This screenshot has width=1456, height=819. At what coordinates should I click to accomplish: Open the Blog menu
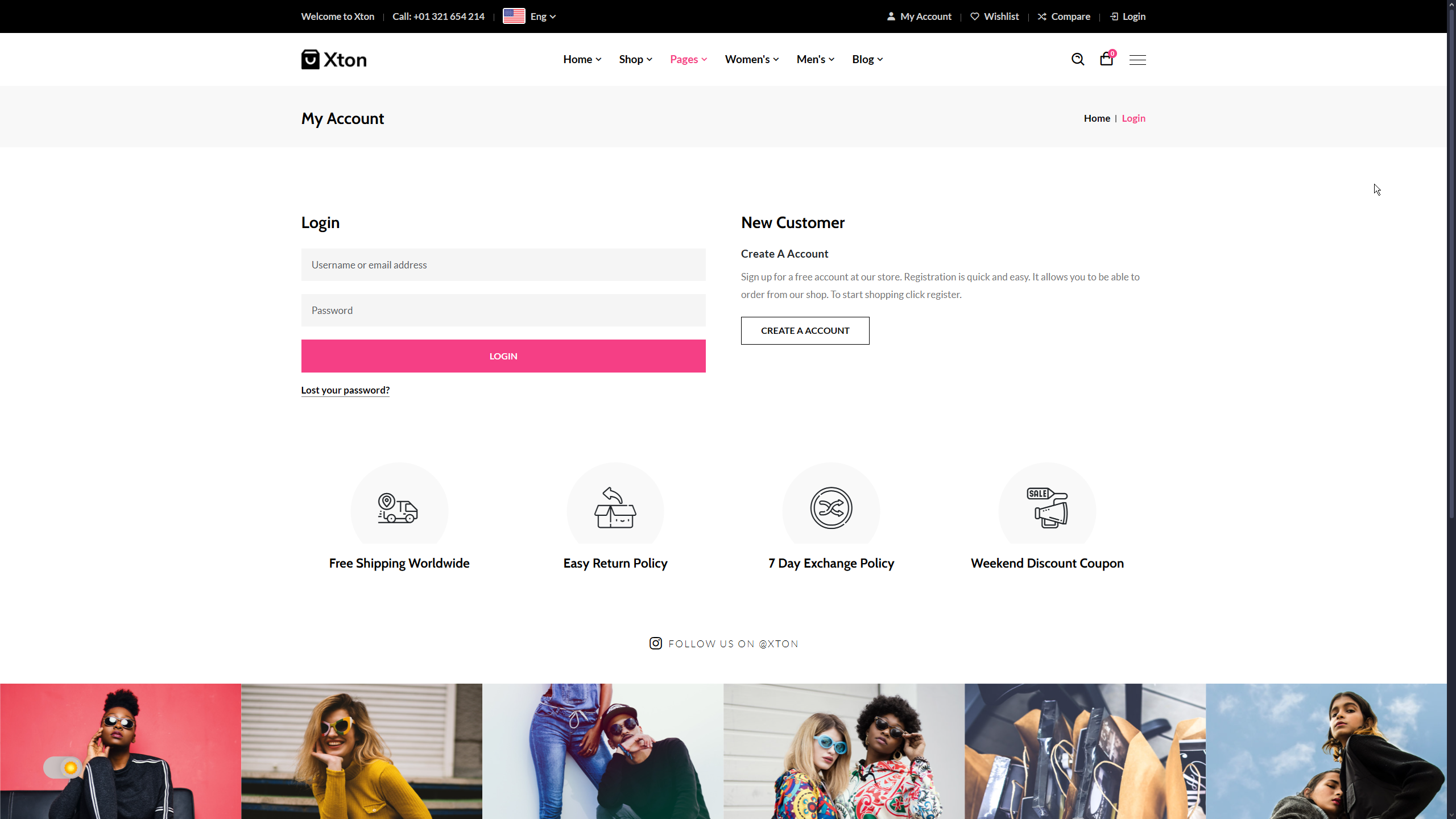[867, 59]
